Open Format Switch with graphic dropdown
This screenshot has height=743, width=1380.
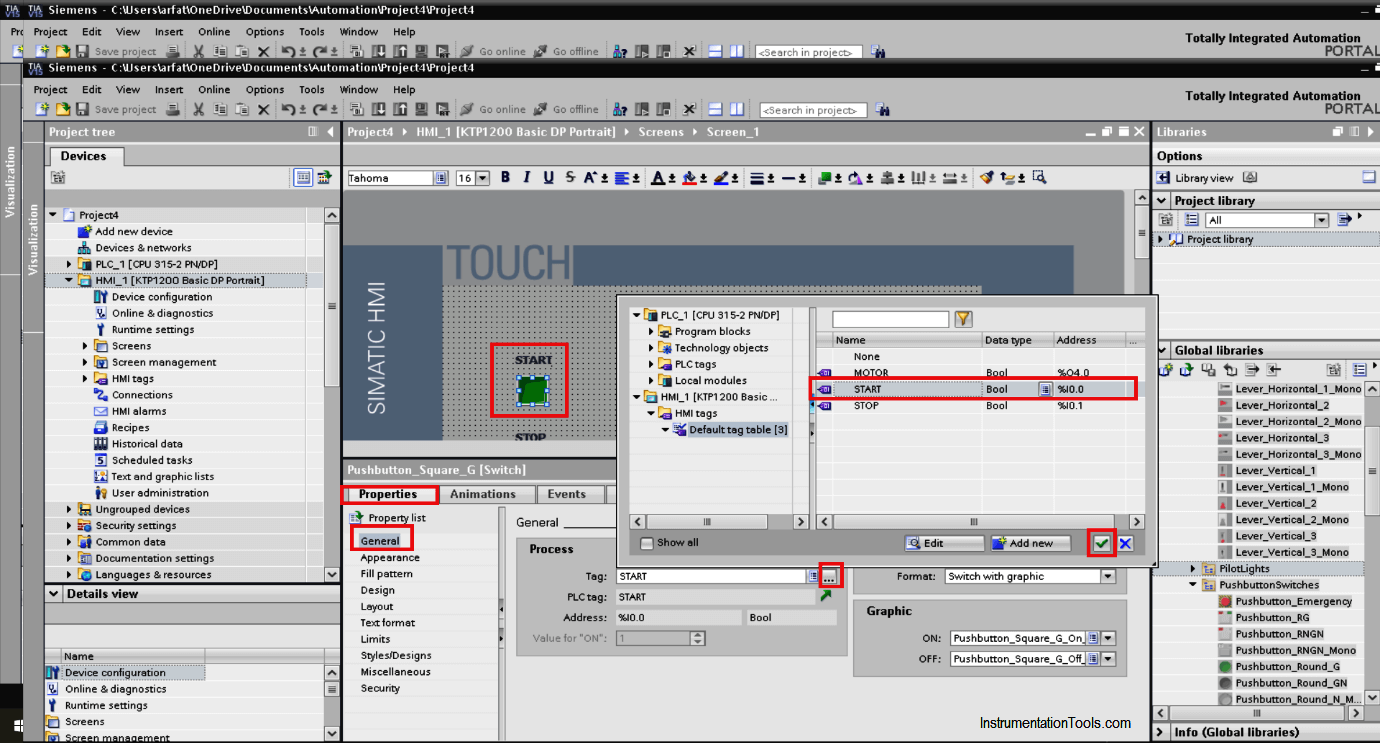[1107, 577]
